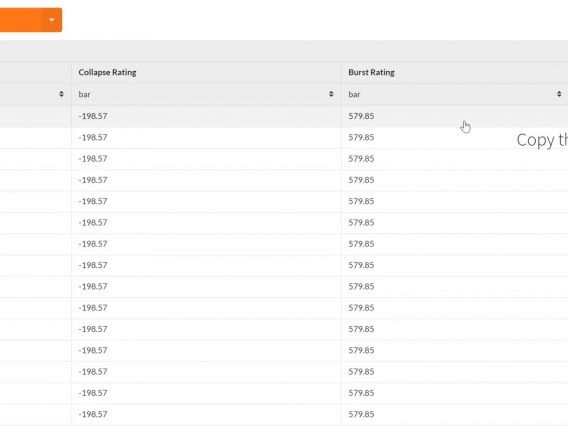Sort the cut-off leftmost column

(61, 94)
